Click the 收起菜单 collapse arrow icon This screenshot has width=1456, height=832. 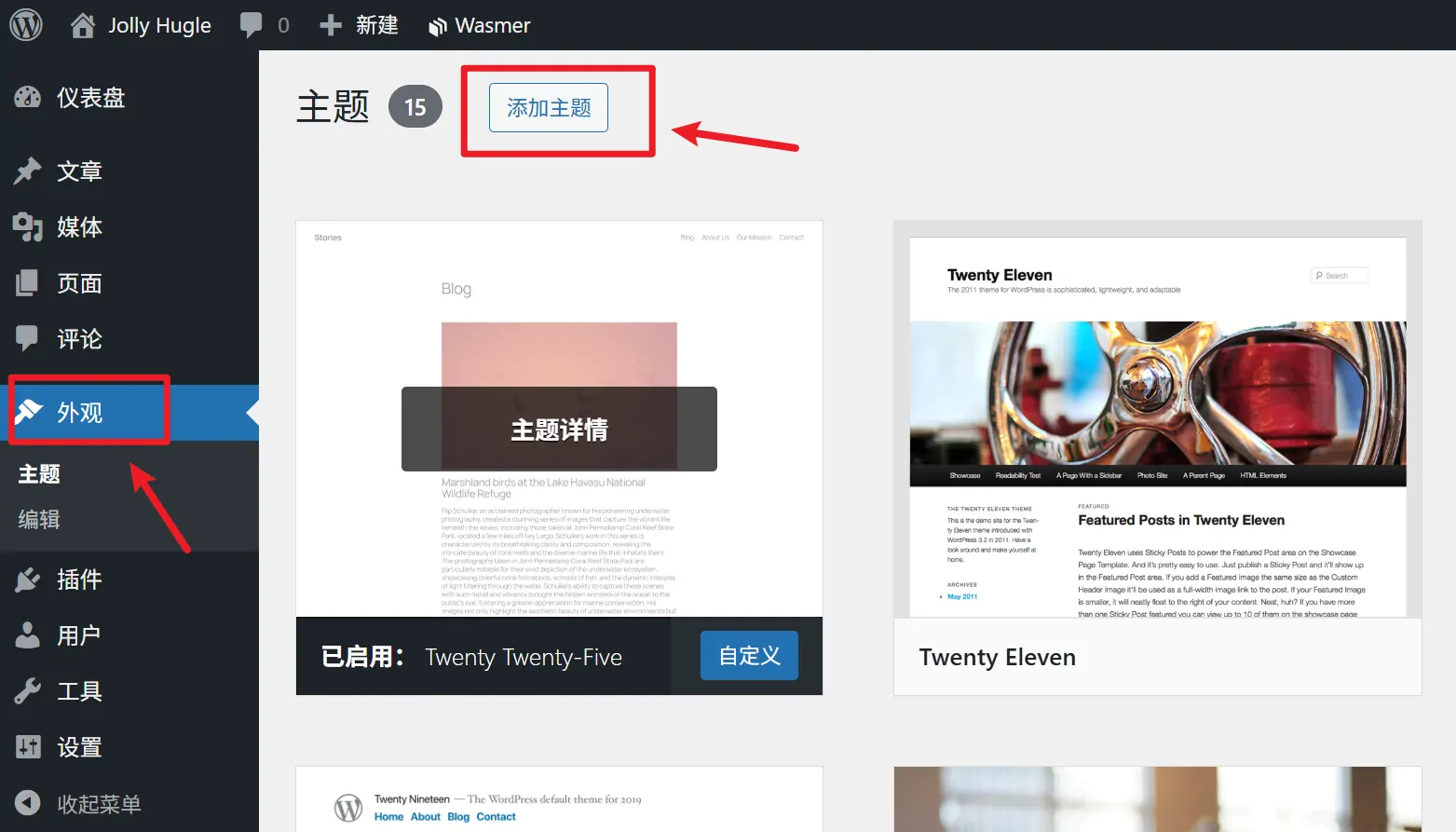[28, 803]
